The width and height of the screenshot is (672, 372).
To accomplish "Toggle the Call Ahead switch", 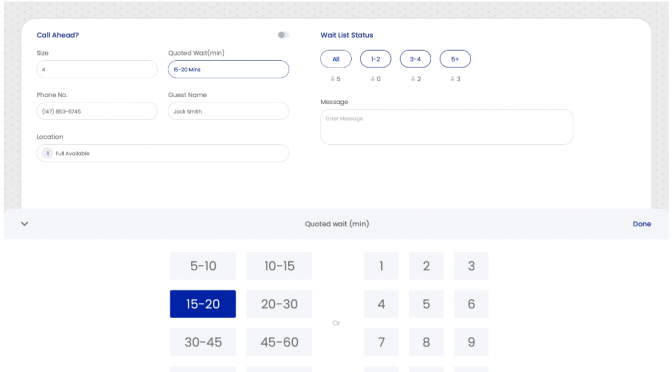I will point(283,35).
